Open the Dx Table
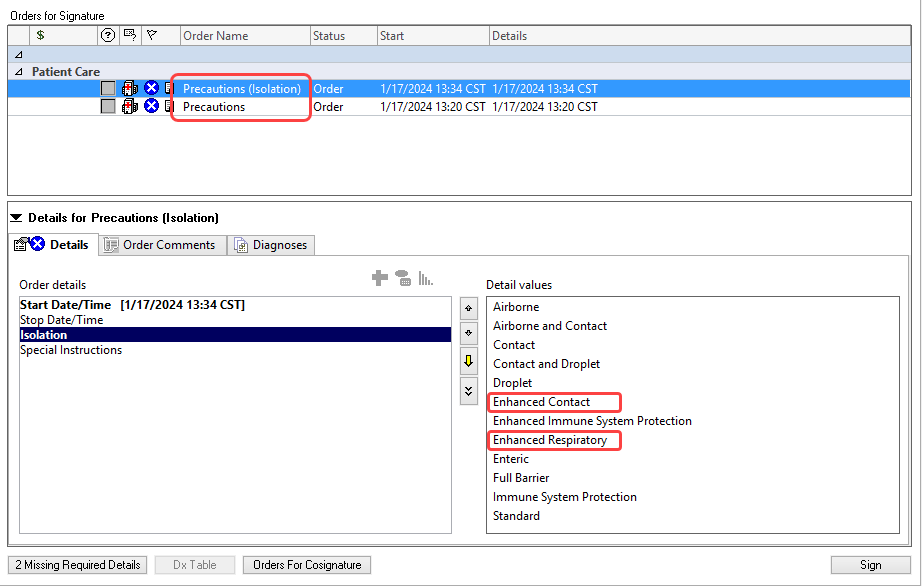922x586 pixels. [x=194, y=564]
